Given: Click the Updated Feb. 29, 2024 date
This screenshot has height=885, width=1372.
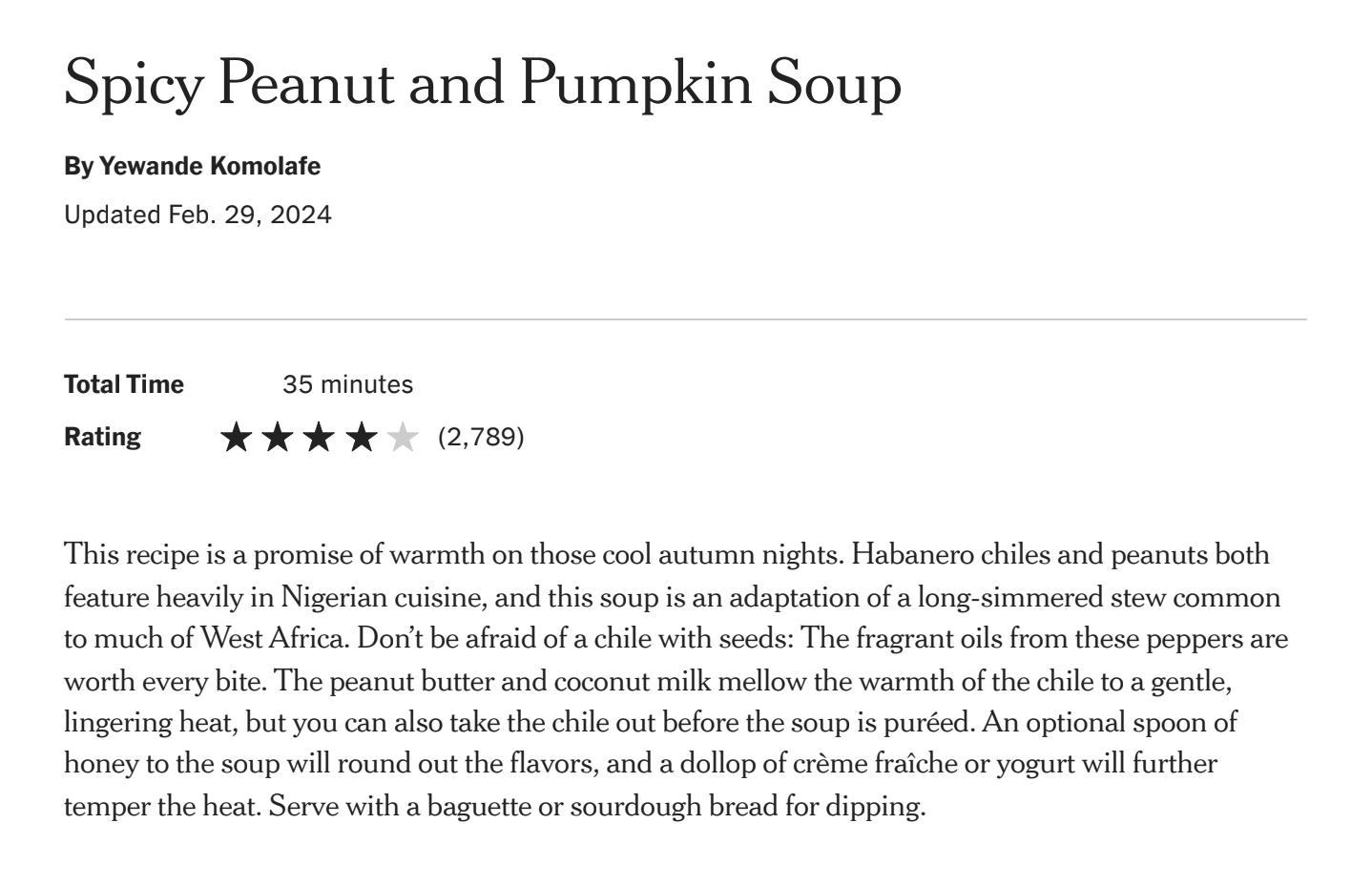Looking at the screenshot, I should coord(197,215).
